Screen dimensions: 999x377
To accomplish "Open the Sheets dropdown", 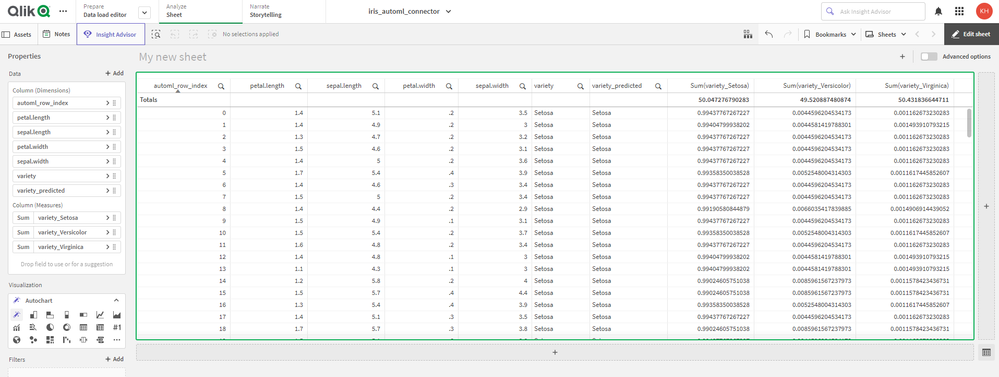I will (x=886, y=34).
